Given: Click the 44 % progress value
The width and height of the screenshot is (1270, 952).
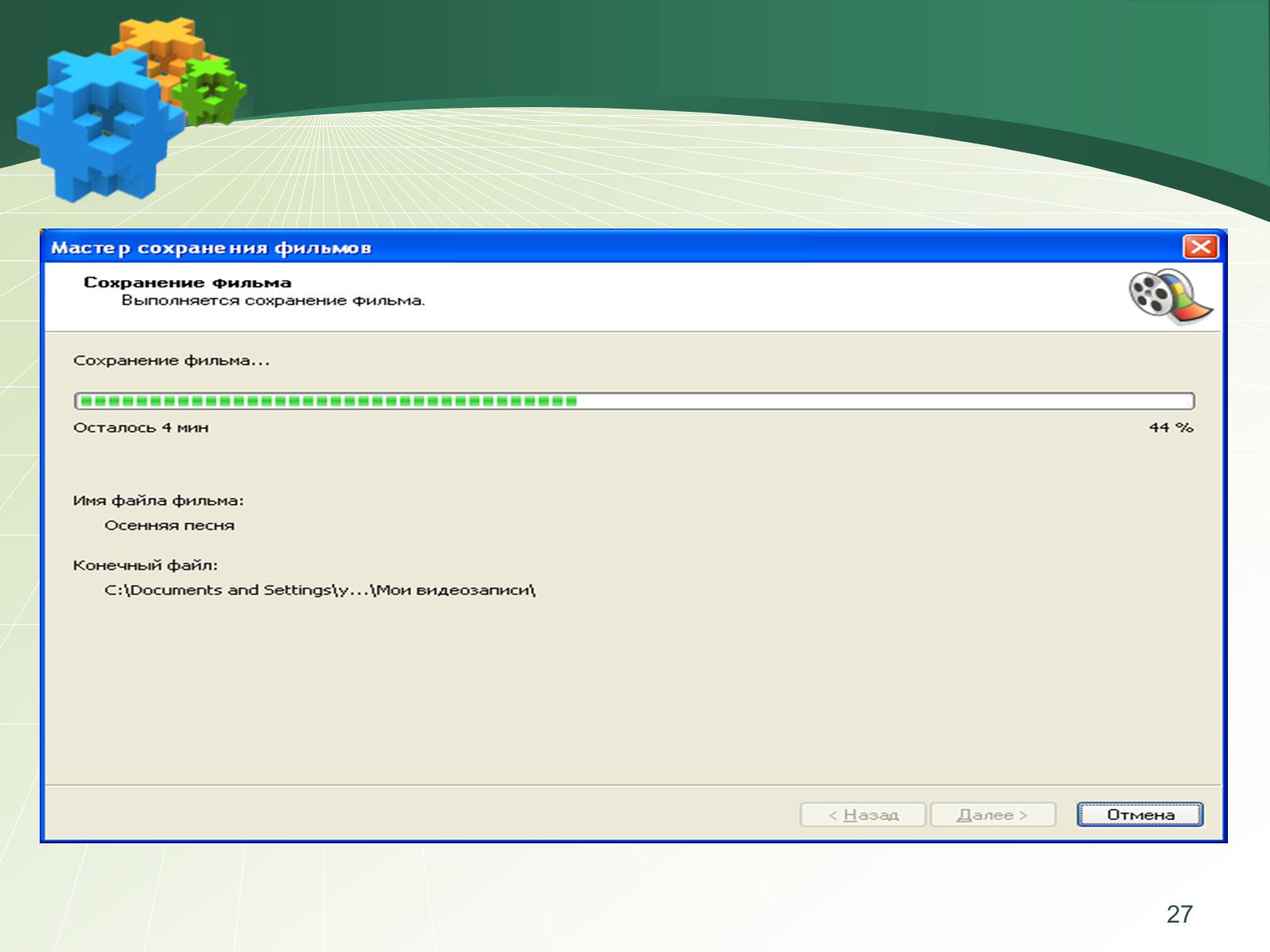Looking at the screenshot, I should point(1171,428).
